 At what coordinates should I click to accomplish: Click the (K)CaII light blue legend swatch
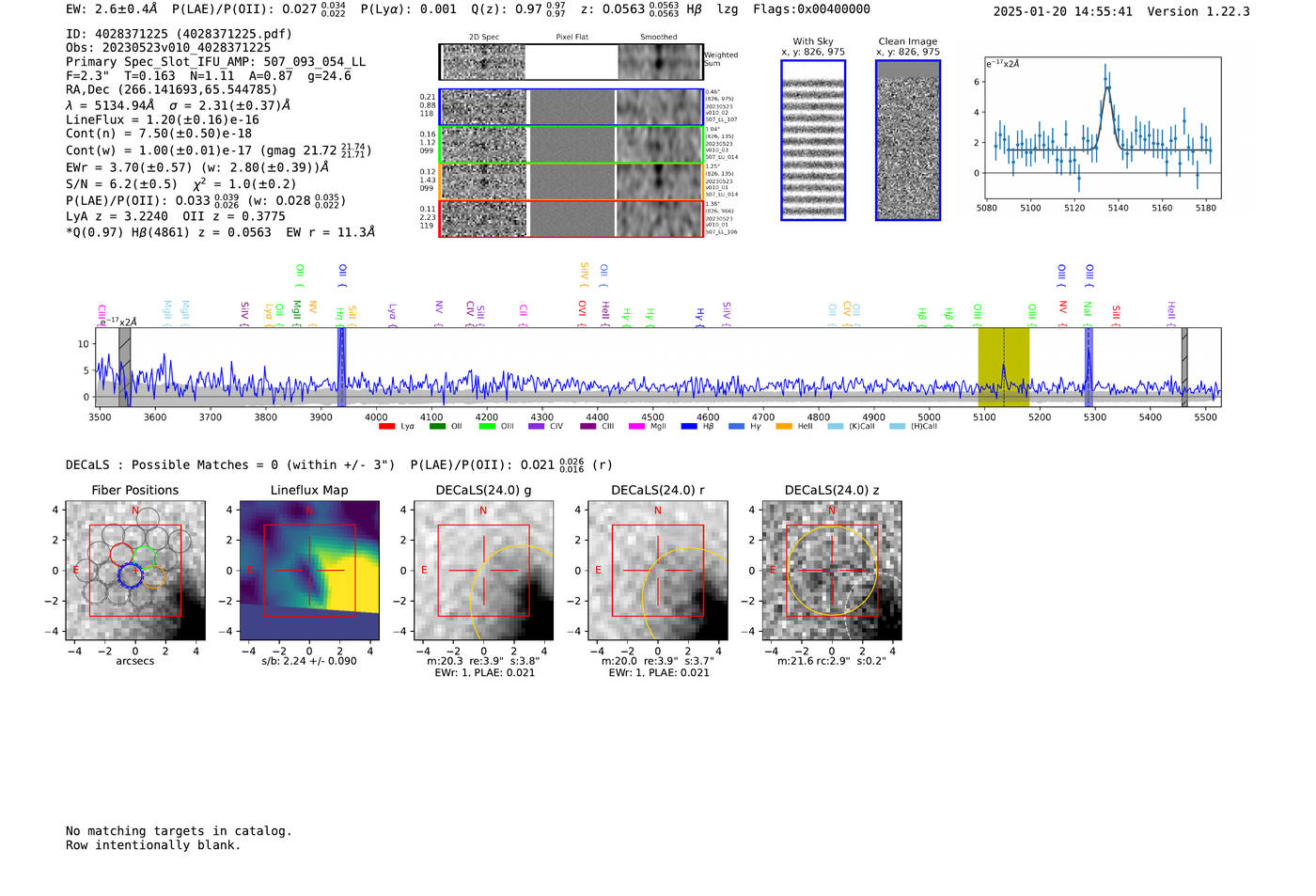(836, 427)
